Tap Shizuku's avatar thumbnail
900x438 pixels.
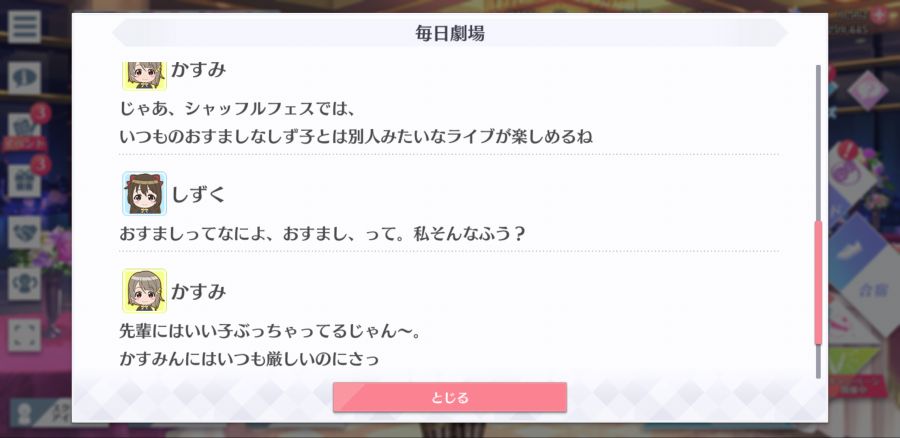[x=144, y=193]
